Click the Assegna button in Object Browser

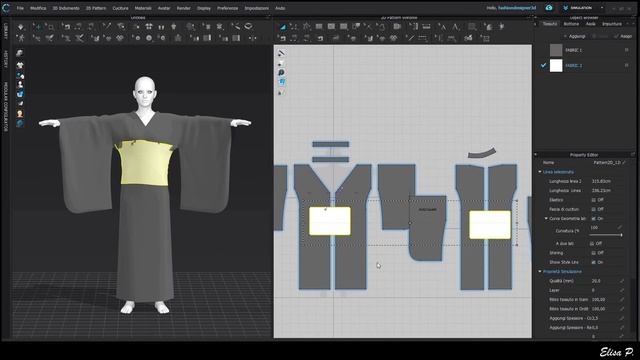[623, 36]
